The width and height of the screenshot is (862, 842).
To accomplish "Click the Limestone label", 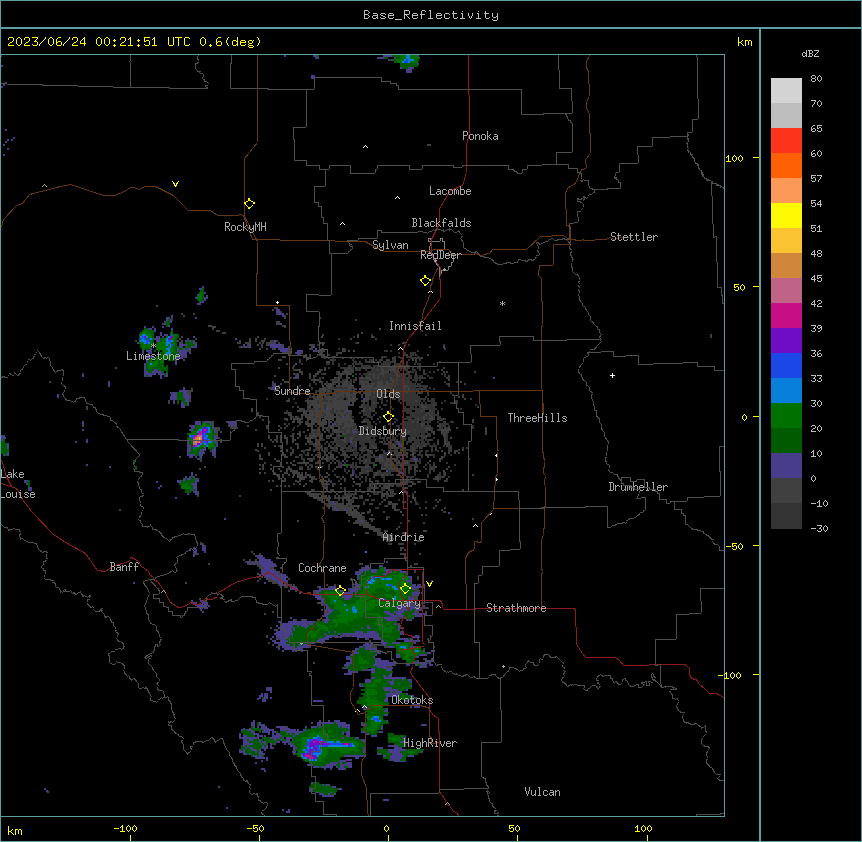I will coord(153,356).
